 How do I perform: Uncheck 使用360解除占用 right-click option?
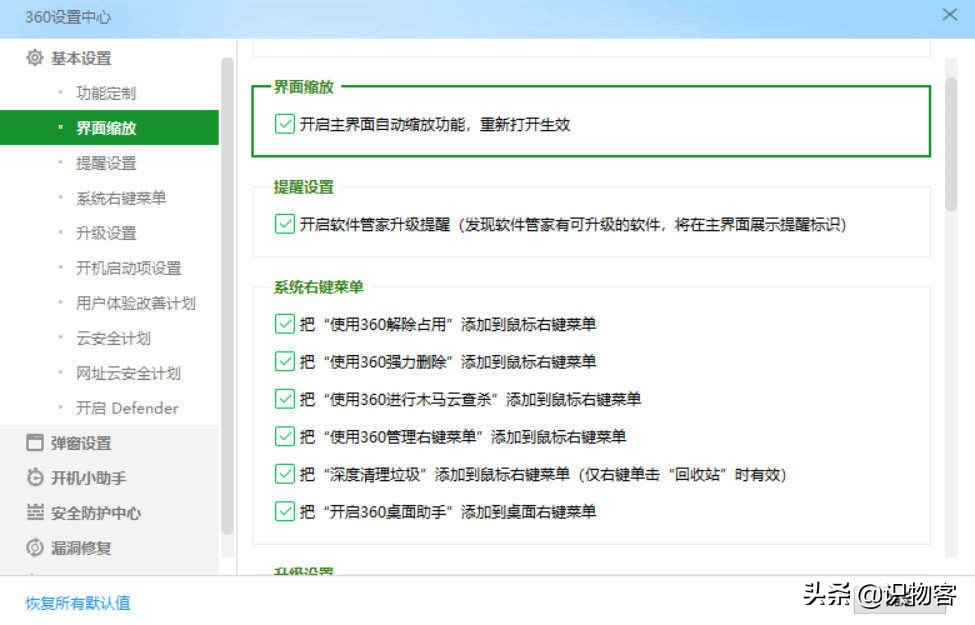pyautogui.click(x=284, y=324)
